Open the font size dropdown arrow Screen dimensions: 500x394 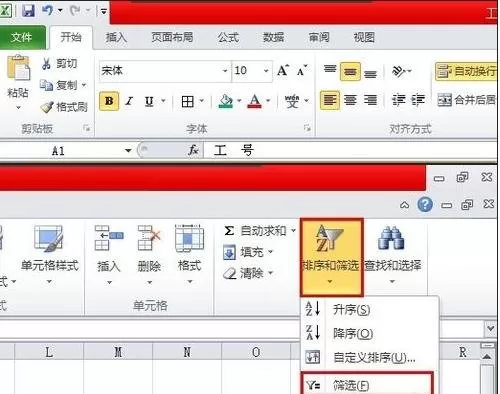pyautogui.click(x=266, y=71)
